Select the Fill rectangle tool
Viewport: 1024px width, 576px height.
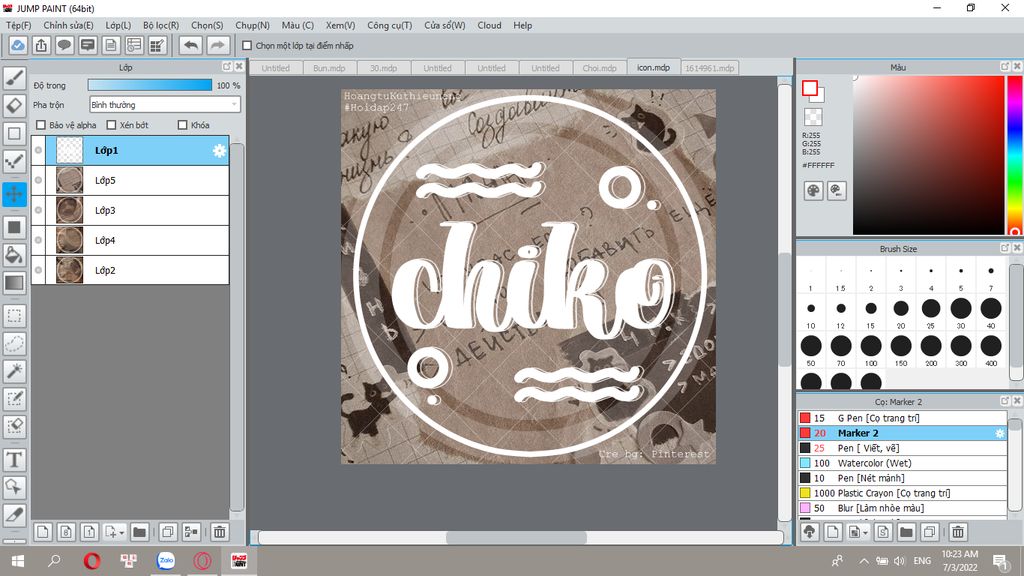tap(14, 227)
